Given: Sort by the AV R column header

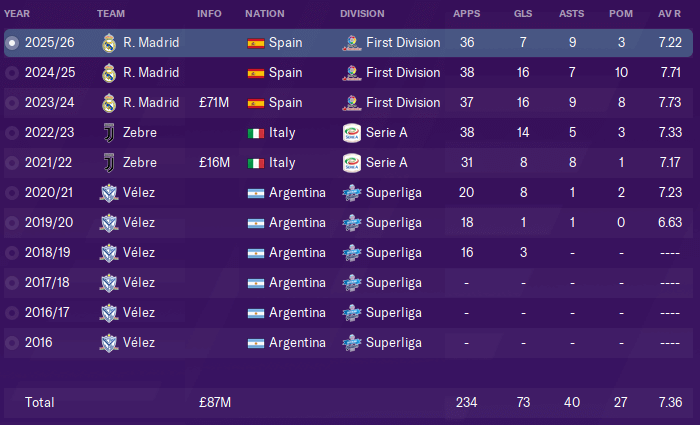Looking at the screenshot, I should [x=669, y=13].
